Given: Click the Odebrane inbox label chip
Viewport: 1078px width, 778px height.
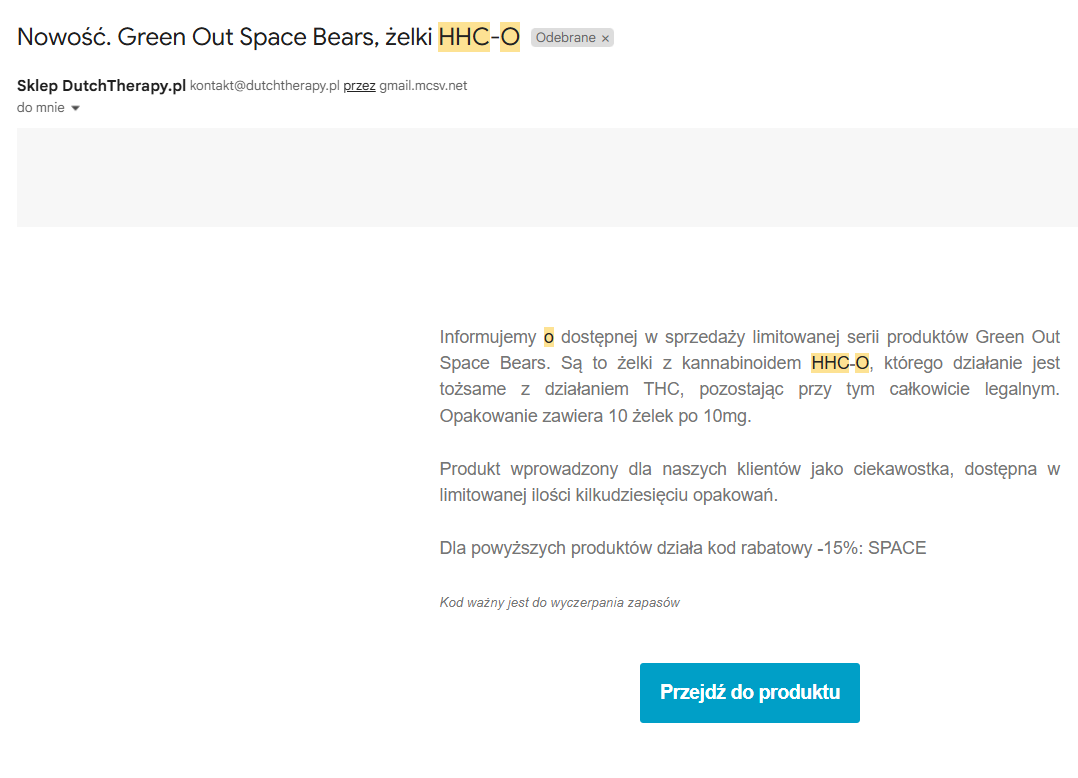Looking at the screenshot, I should [x=565, y=38].
